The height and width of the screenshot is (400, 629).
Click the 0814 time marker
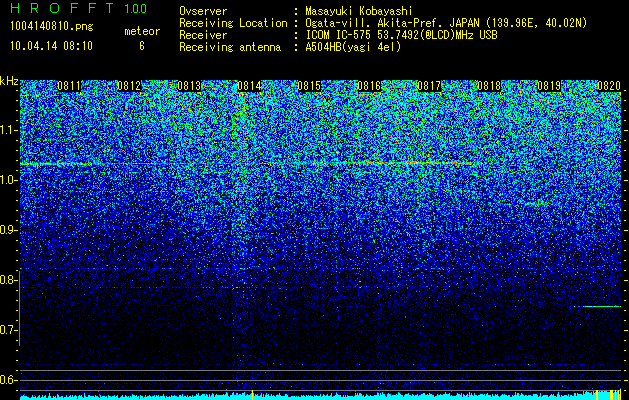[249, 86]
